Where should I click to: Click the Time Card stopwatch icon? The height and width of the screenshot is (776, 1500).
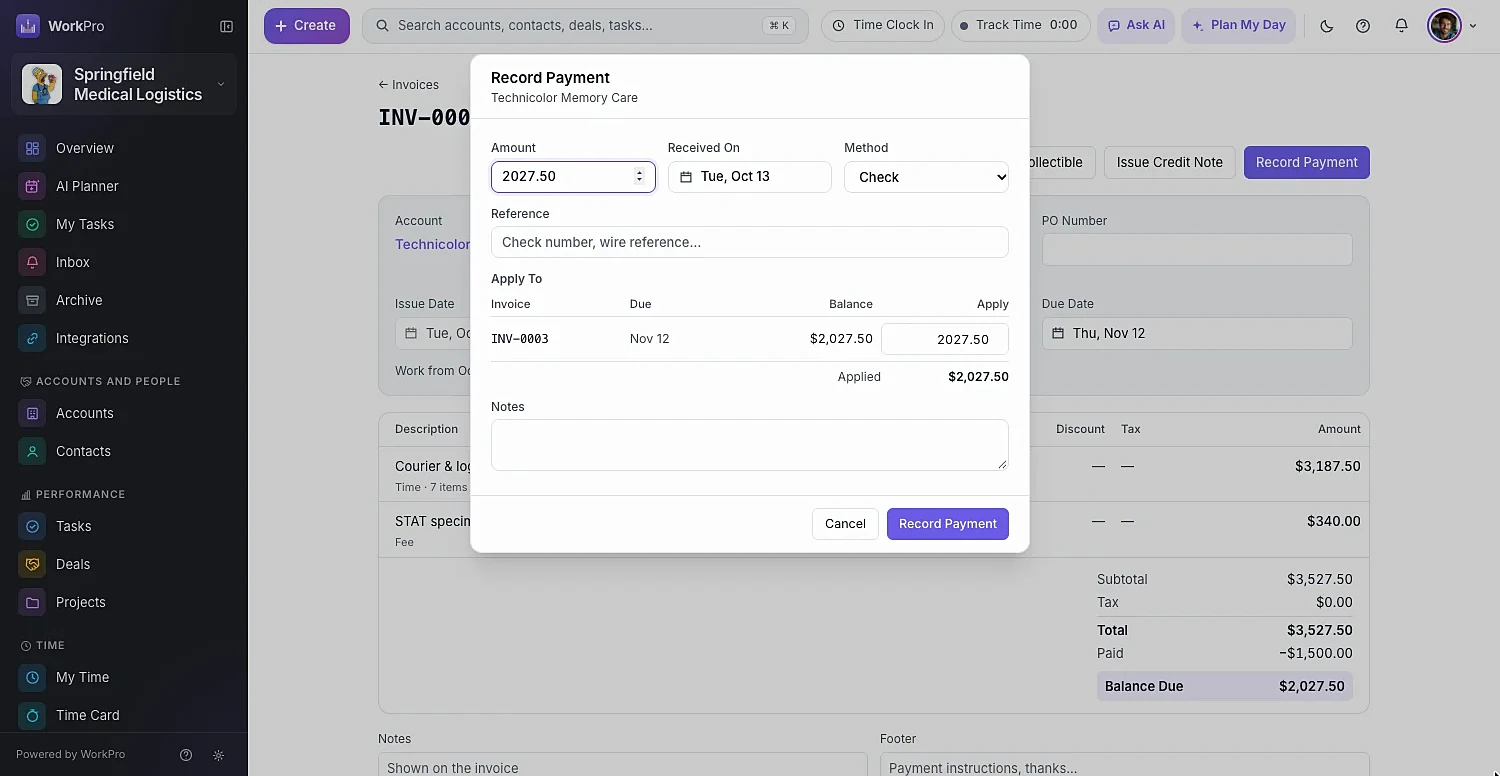tap(32, 715)
